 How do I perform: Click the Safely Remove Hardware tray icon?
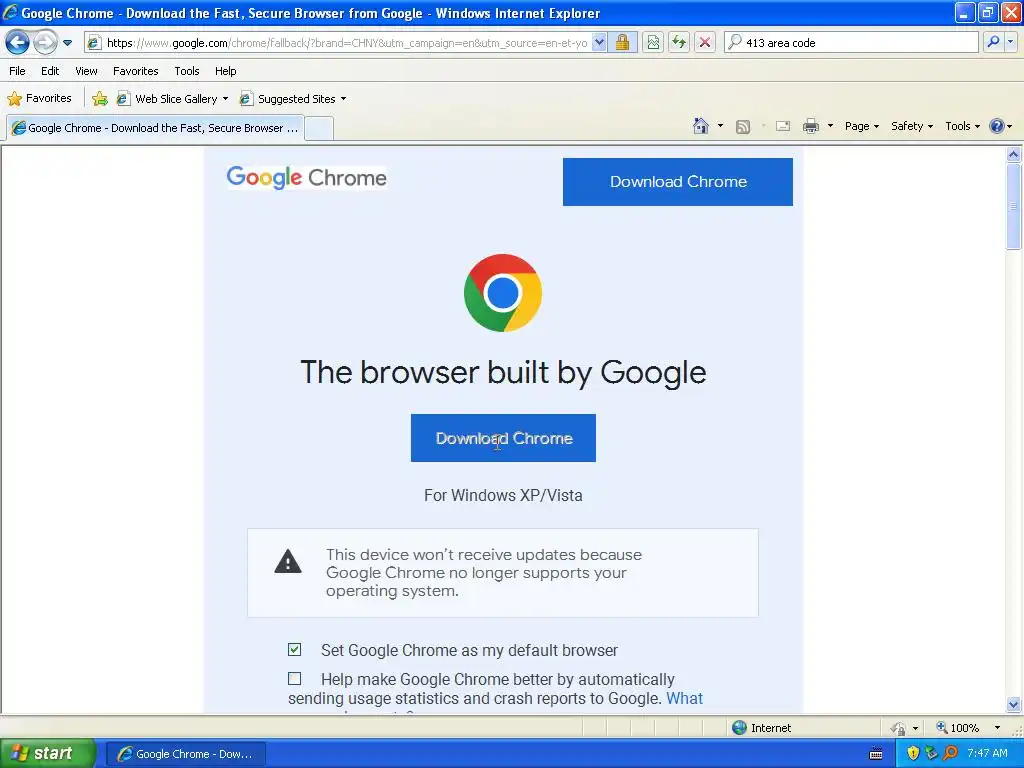click(931, 753)
